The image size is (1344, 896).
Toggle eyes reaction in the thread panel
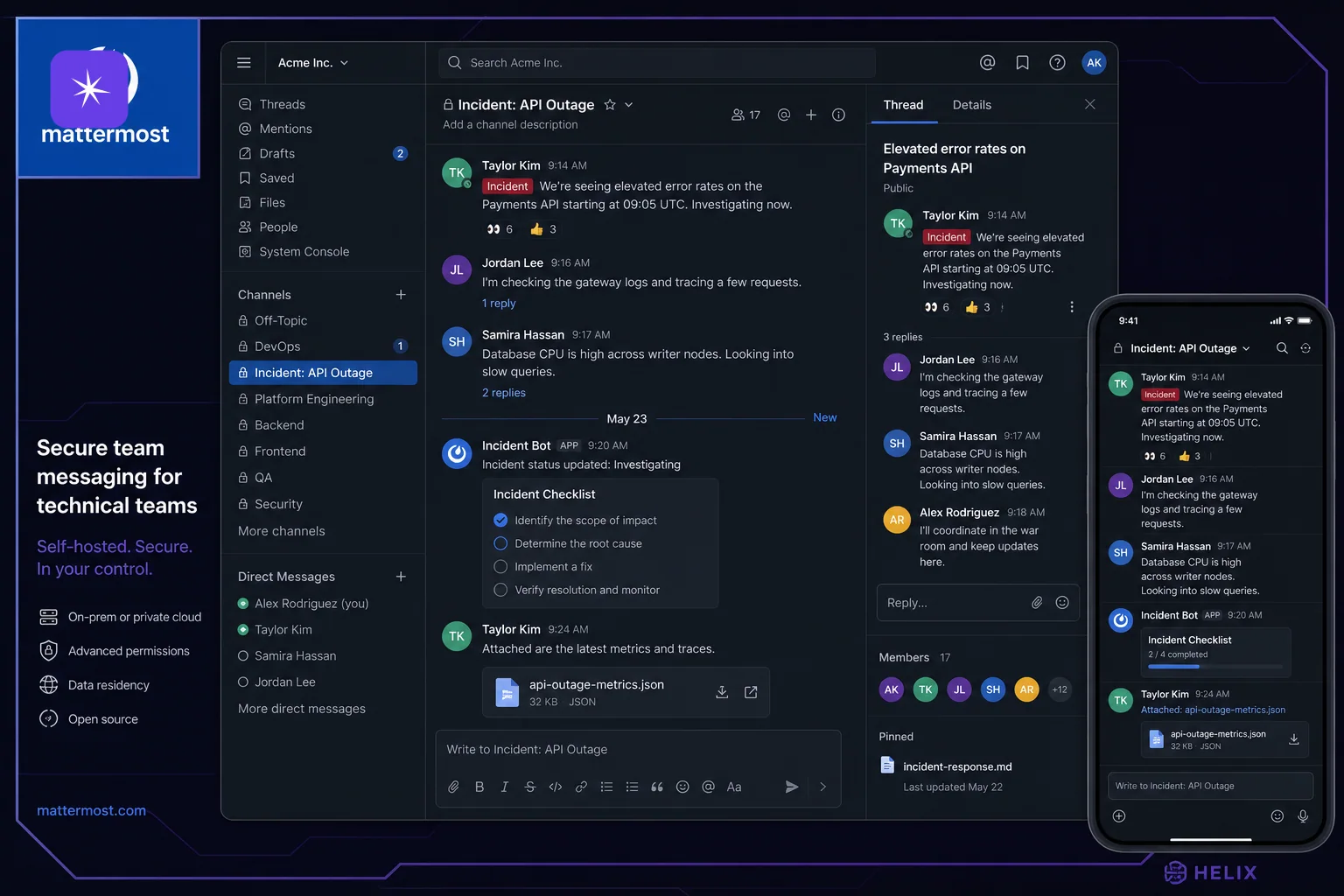(x=937, y=307)
